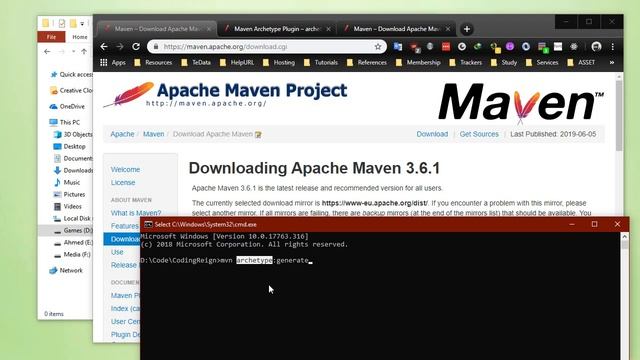Open the Home ribbon tab in Explorer
The image size is (640, 360).
(80, 37)
